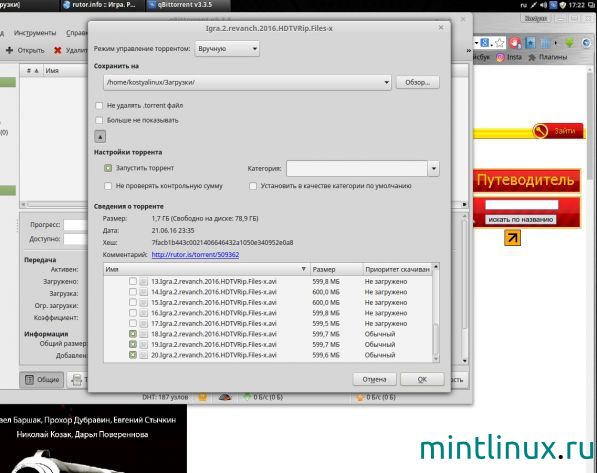Click the blue search engine icon in browser bar

(x=485, y=43)
